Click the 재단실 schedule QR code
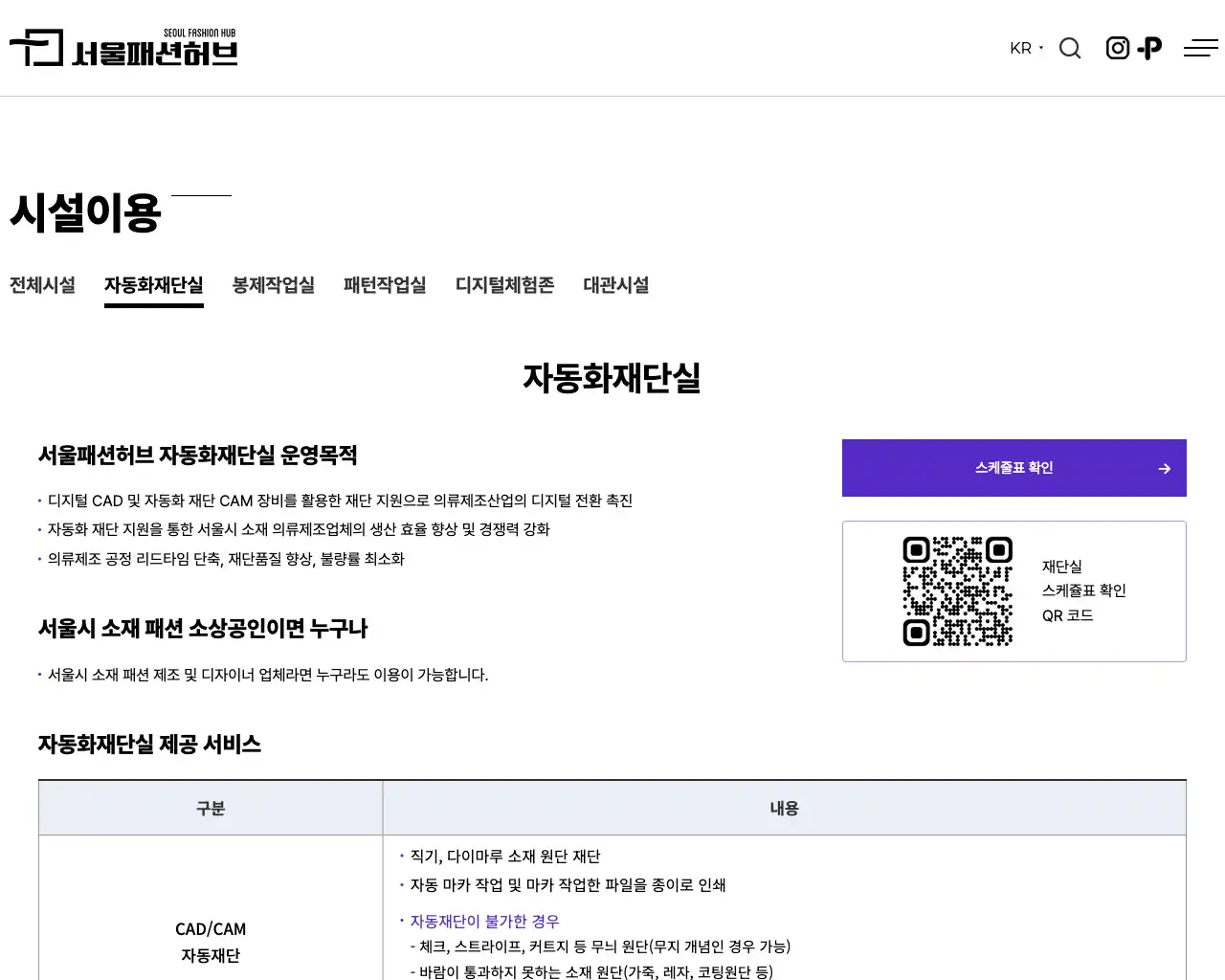Screen dimensions: 1225x980 [x=956, y=590]
